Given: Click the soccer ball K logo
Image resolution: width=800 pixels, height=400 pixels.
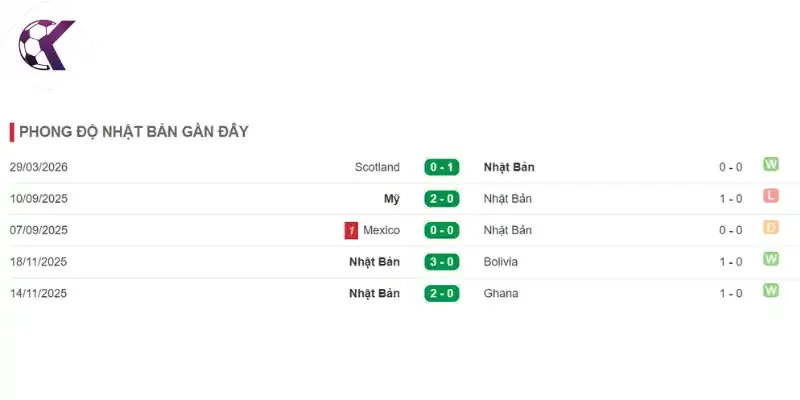Looking at the screenshot, I should click(x=46, y=45).
